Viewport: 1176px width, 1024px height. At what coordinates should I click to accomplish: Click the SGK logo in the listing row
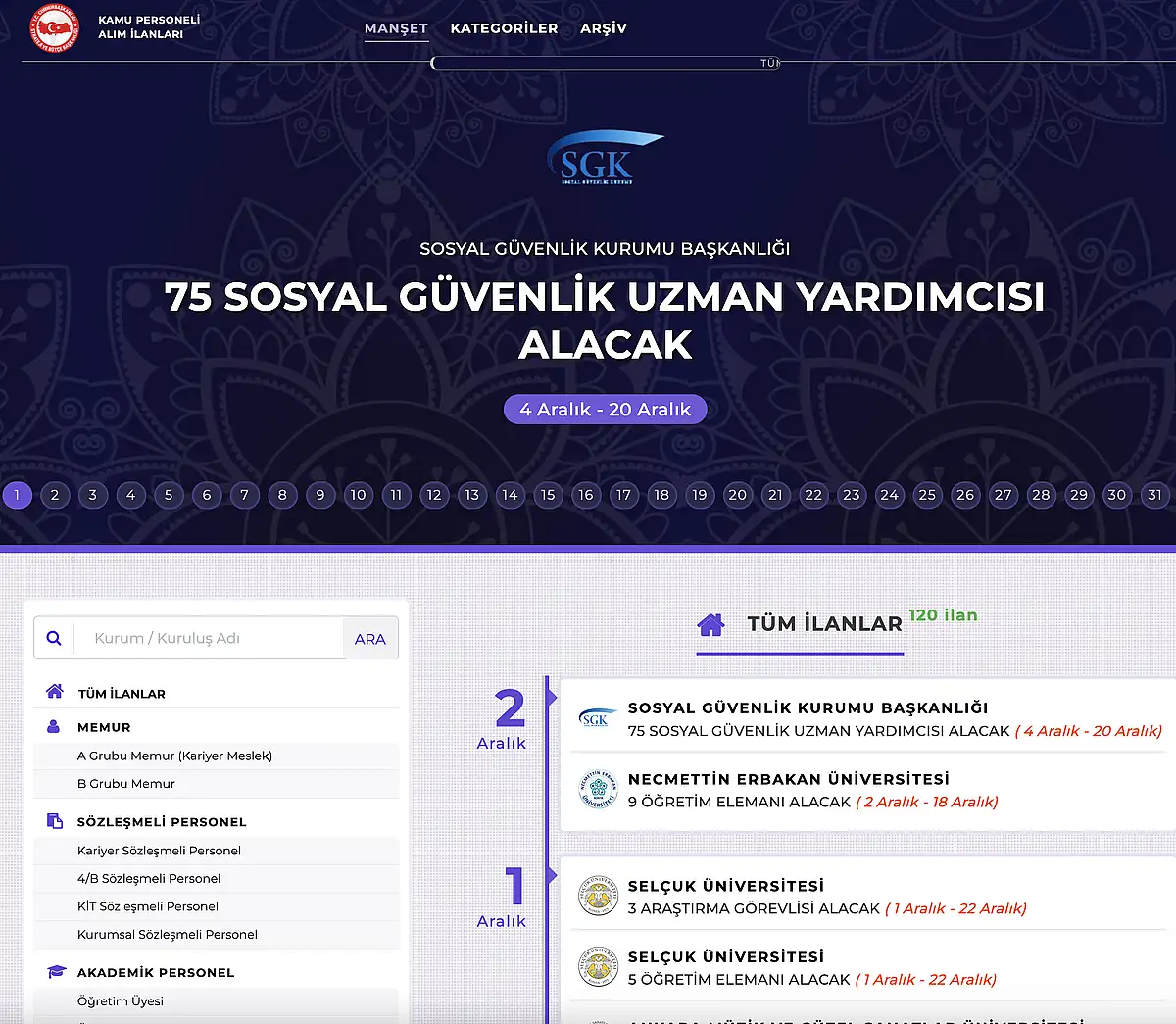pos(597,719)
